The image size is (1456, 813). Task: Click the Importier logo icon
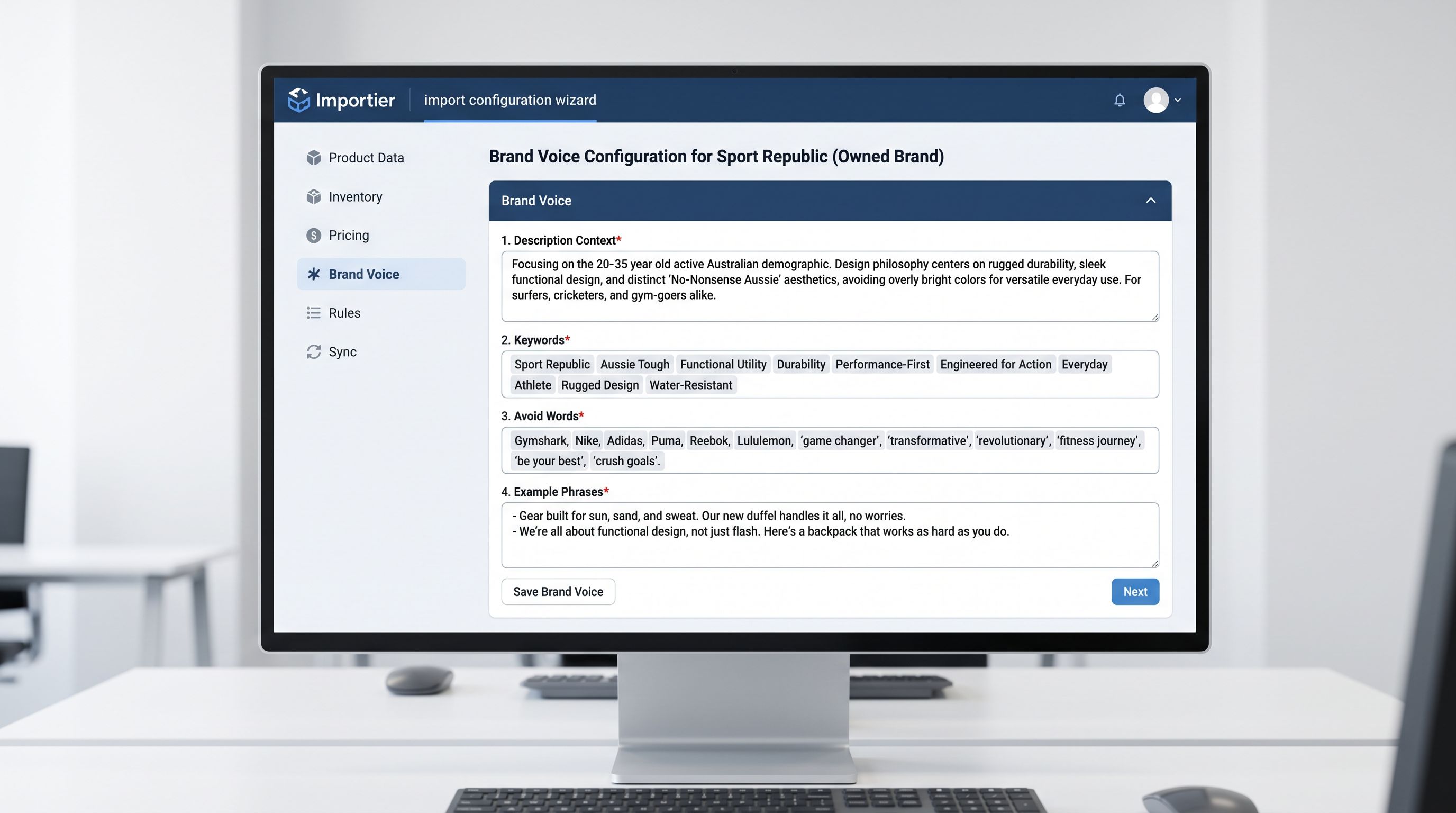(298, 100)
